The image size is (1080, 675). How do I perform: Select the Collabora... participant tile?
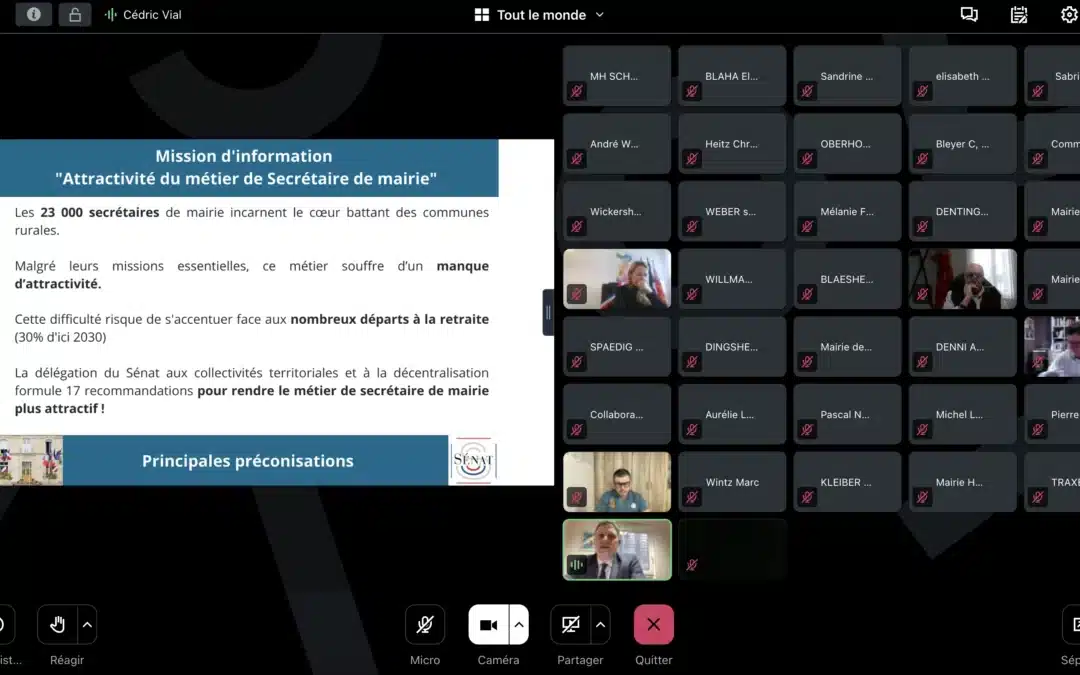617,414
